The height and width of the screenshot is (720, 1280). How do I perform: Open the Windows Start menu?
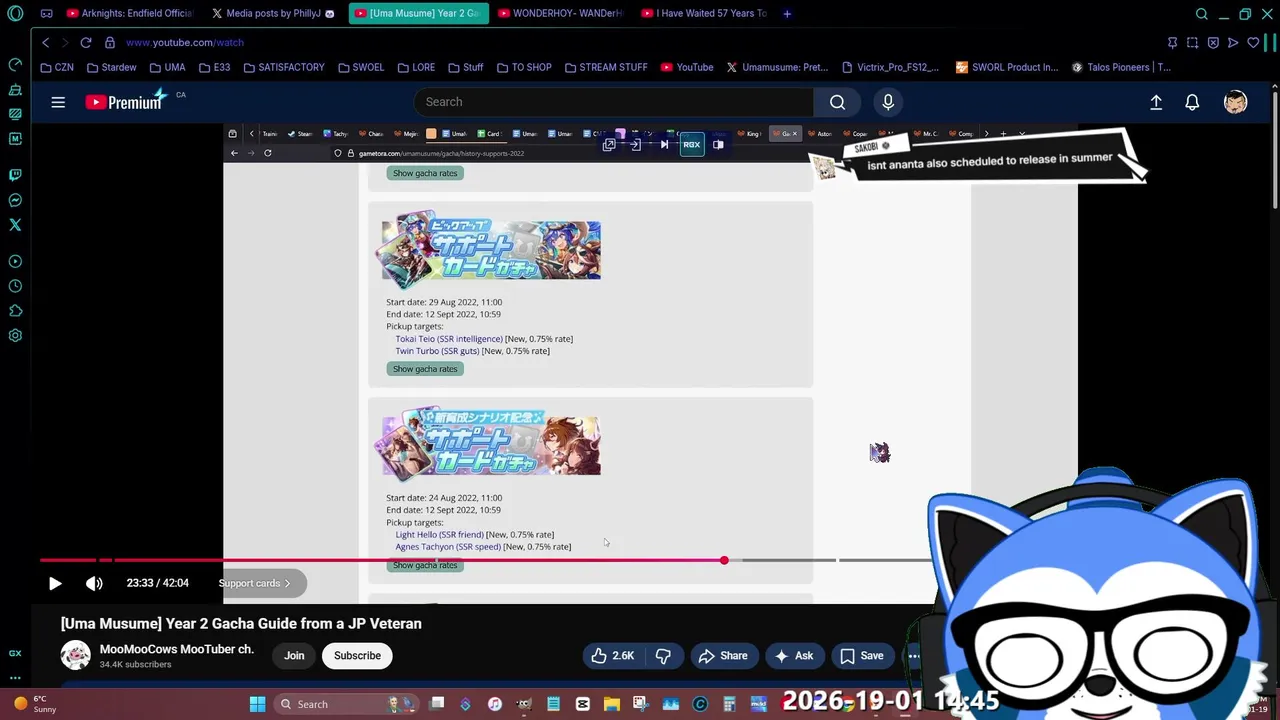(x=257, y=704)
